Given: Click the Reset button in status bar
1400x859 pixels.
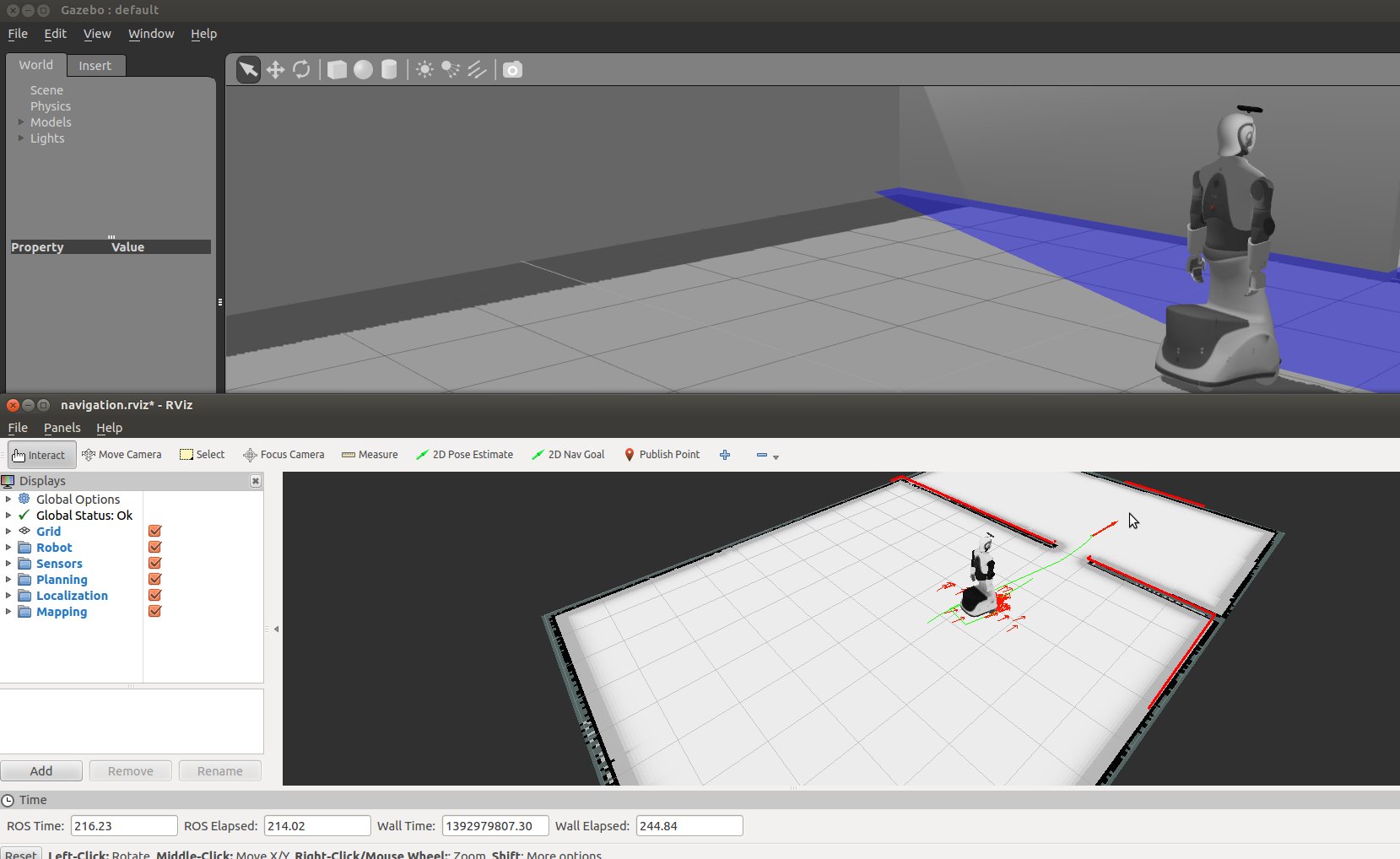Looking at the screenshot, I should pyautogui.click(x=20, y=854).
